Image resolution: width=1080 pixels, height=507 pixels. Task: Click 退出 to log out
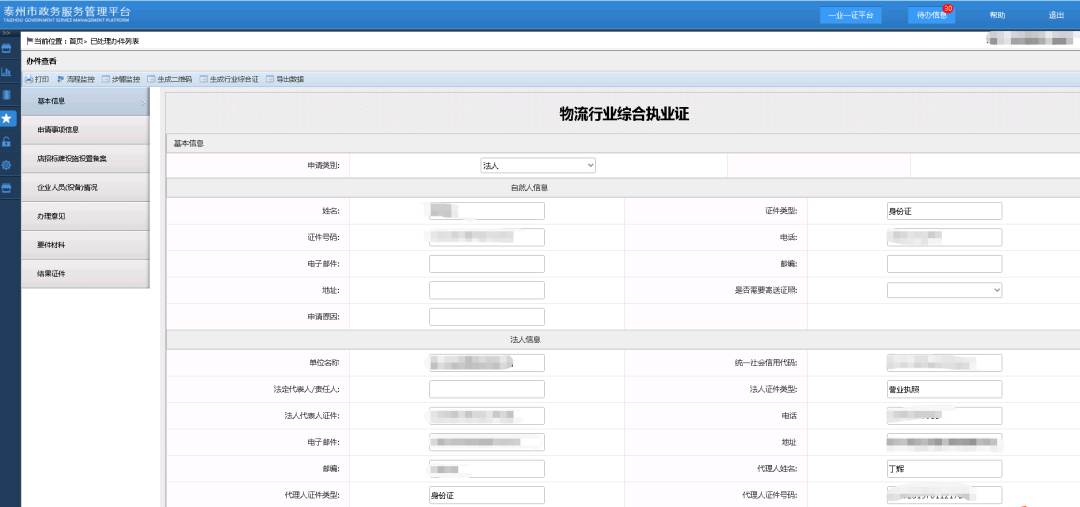pos(1056,15)
